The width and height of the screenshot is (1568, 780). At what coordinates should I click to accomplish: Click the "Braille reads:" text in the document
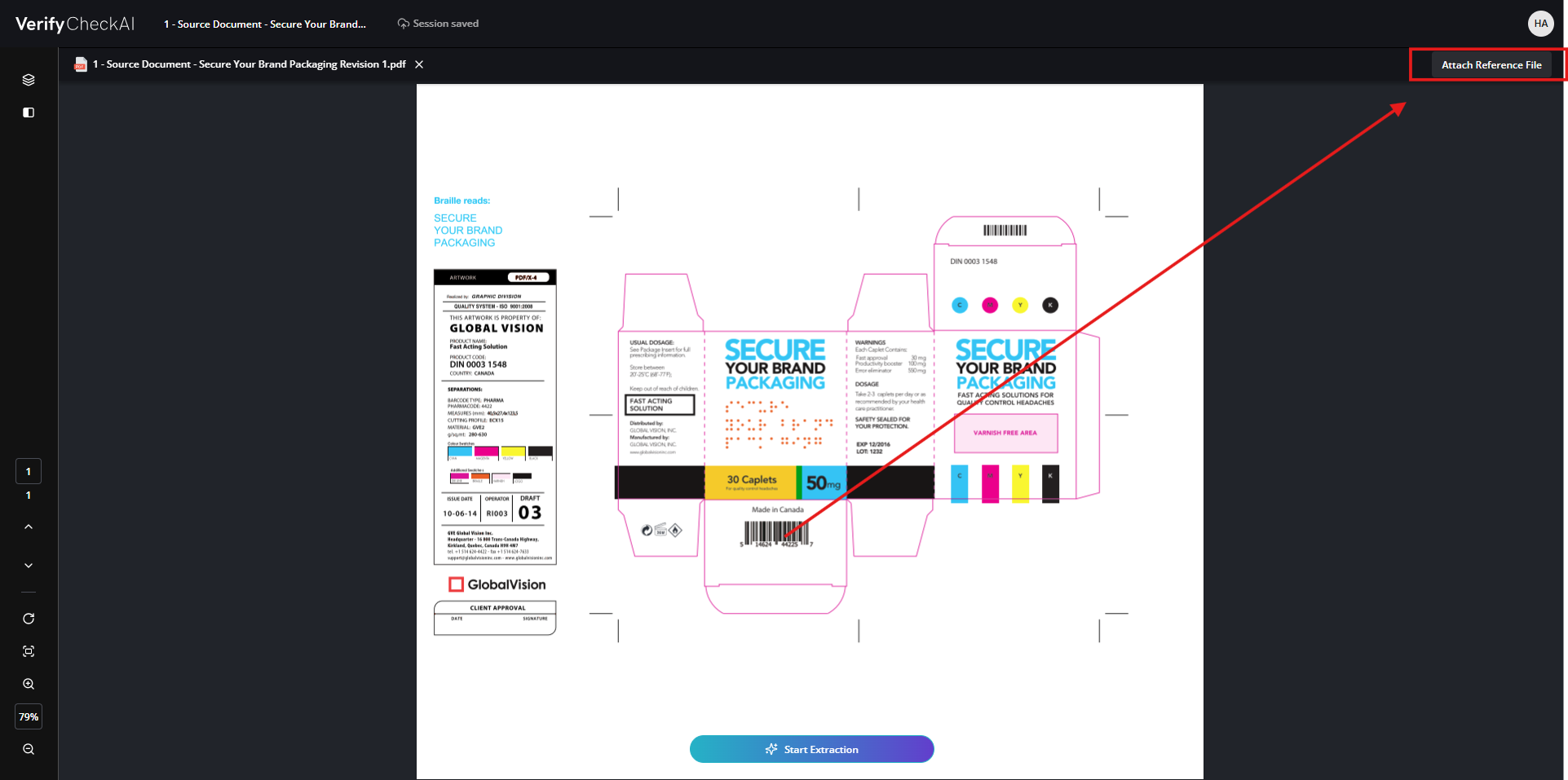point(462,201)
